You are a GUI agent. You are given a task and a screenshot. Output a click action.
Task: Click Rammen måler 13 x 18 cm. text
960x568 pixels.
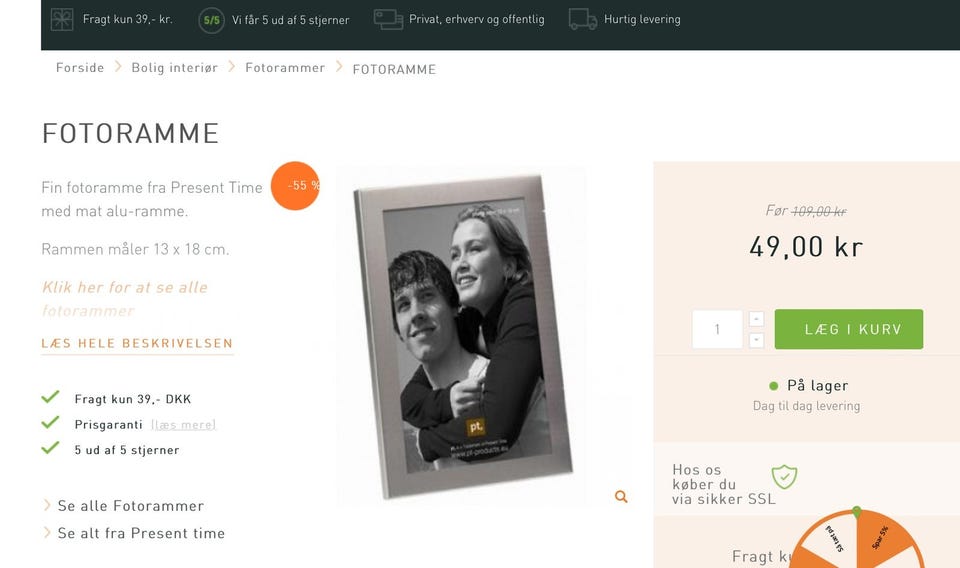[x=135, y=249]
